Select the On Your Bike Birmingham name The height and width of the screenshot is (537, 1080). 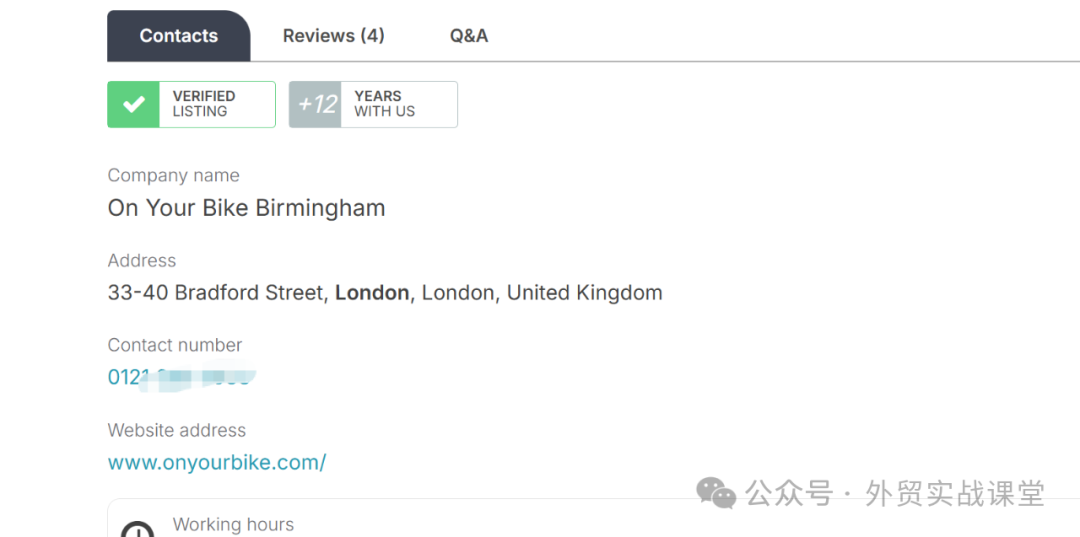click(246, 208)
